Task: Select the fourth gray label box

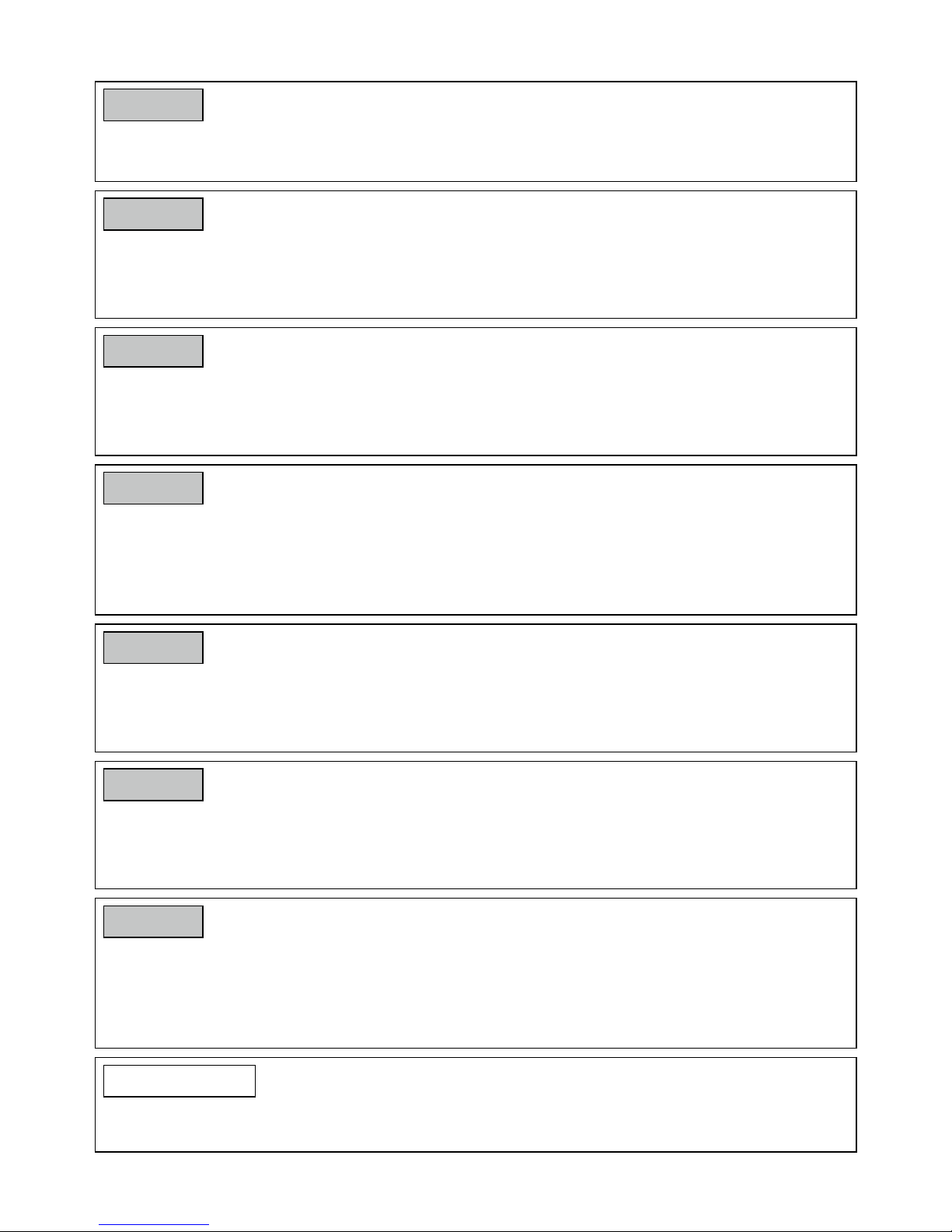Action: [x=153, y=488]
